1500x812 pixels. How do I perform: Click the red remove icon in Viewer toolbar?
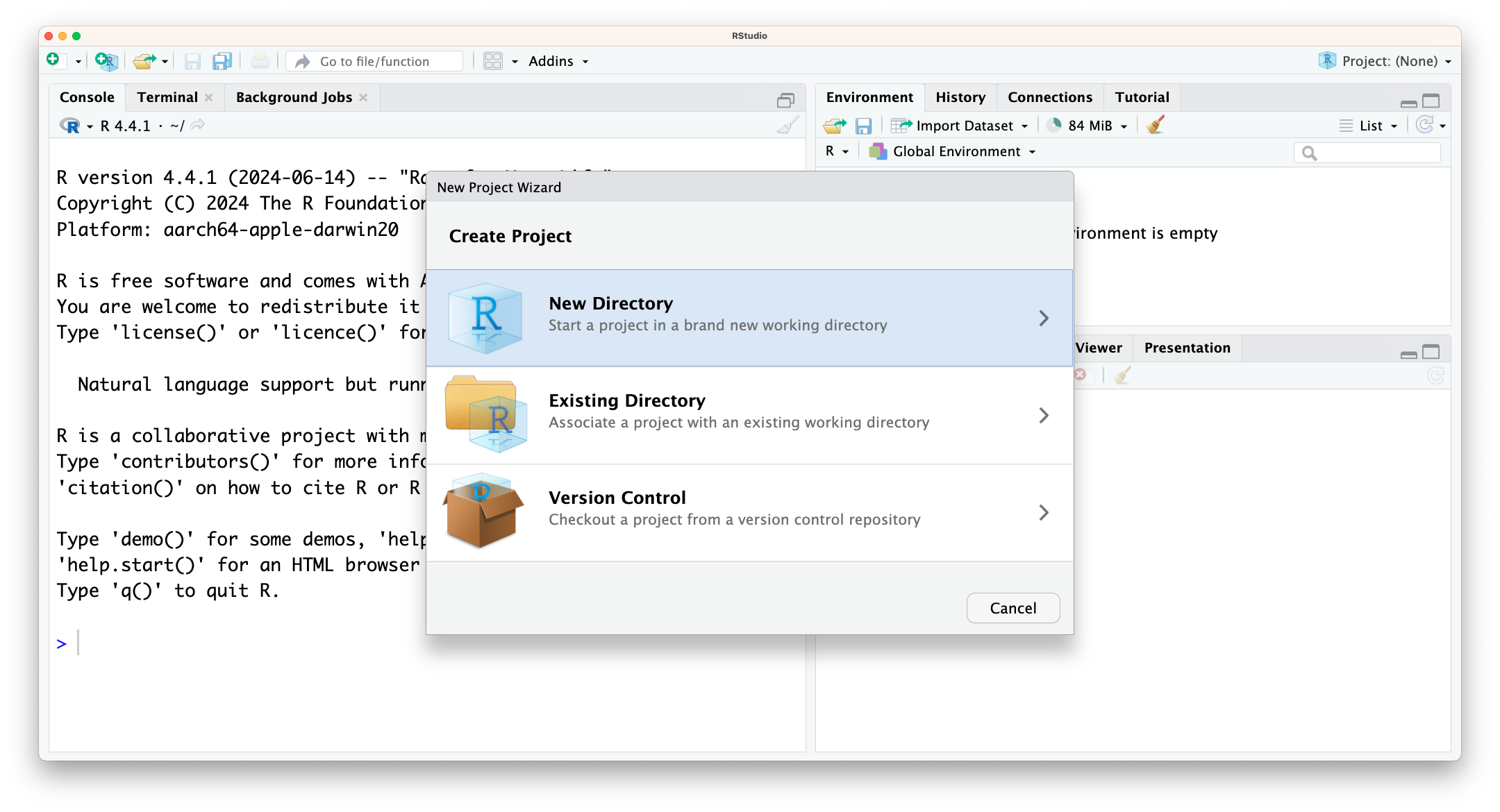[1081, 375]
